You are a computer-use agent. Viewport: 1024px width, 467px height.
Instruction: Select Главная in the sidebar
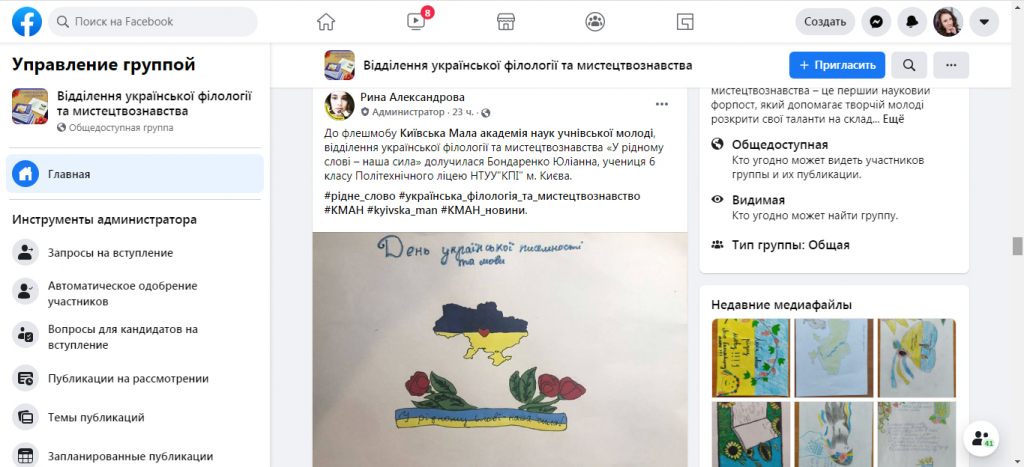[135, 174]
